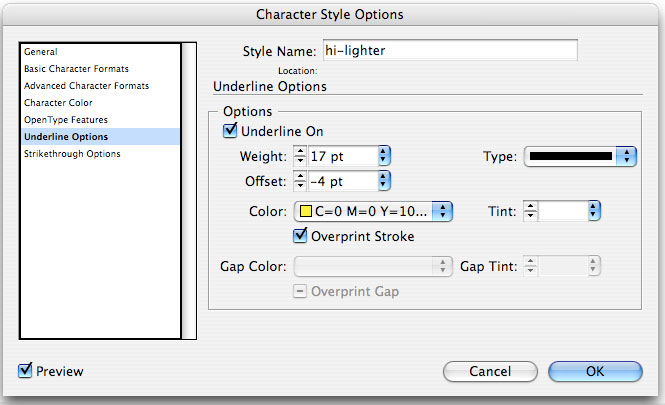Screen dimensions: 665x405
Task: Click the solid black line Type preview
Action: [x=571, y=156]
